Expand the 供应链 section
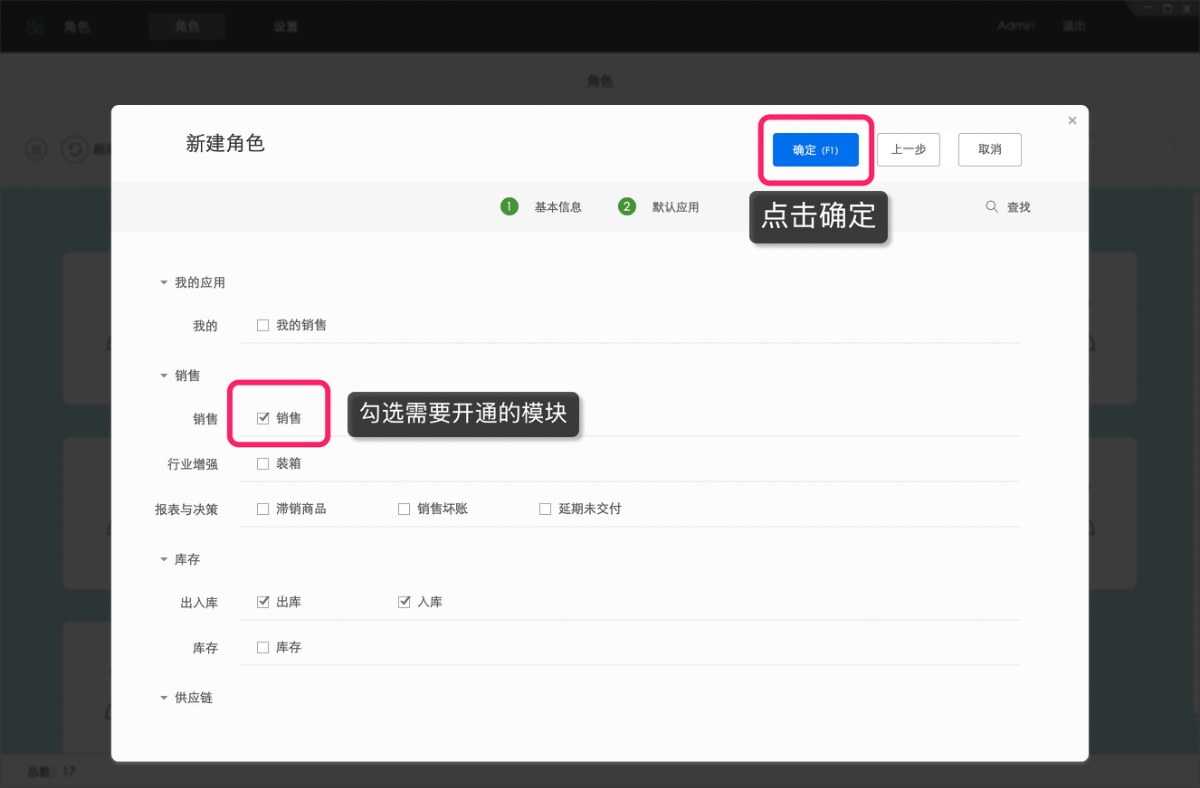 pos(164,698)
